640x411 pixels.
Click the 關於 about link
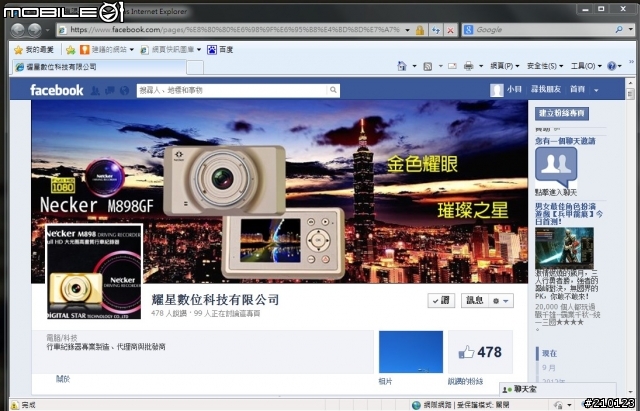(63, 379)
